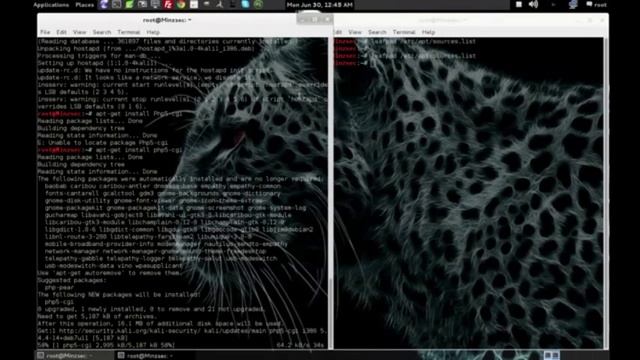Image resolution: width=640 pixels, height=360 pixels.
Task: Click the light-blue round launcher icon
Action: click(x=245, y=4)
